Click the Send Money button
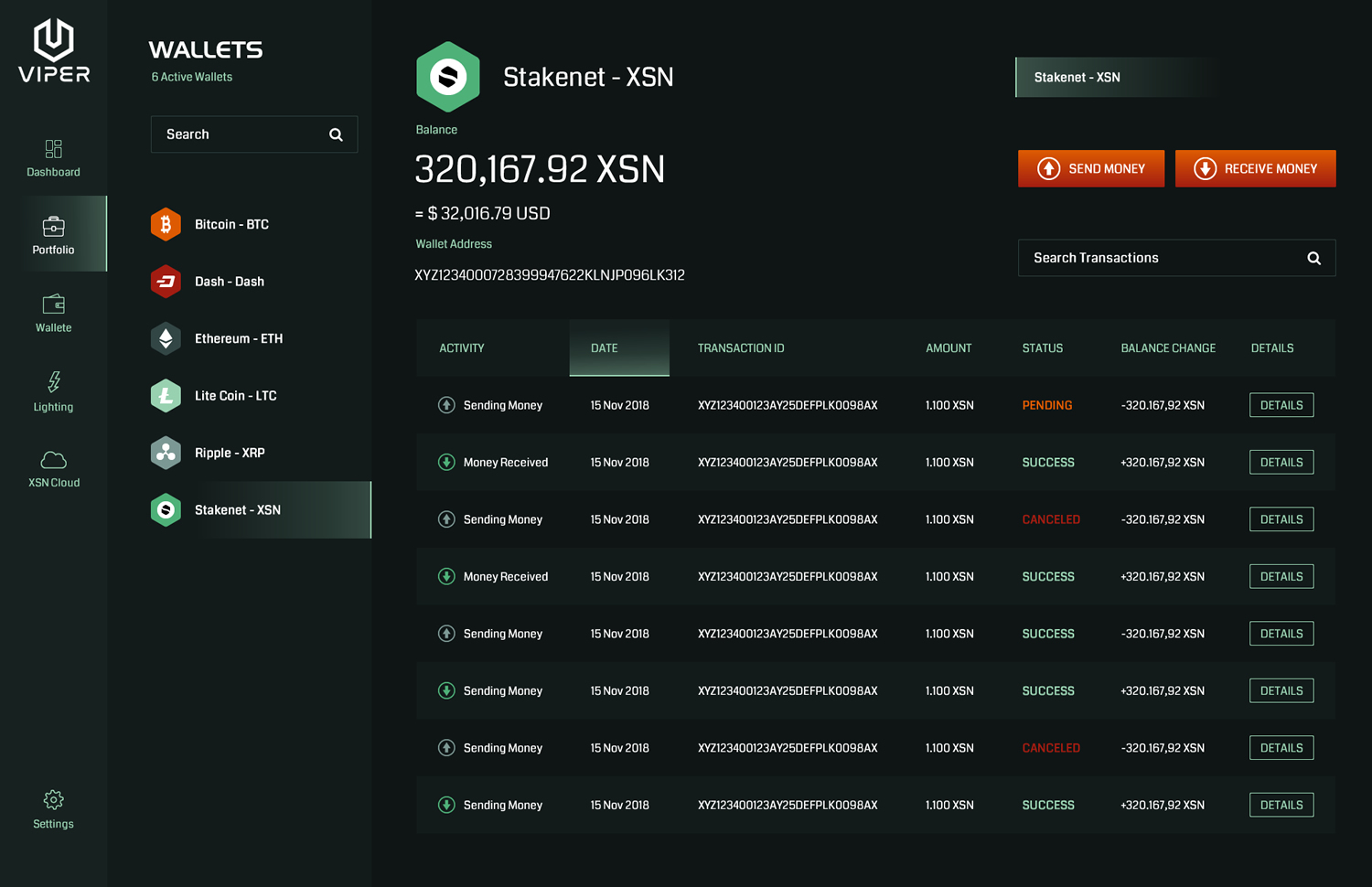Screen dimensions: 1372x887 1091,168
